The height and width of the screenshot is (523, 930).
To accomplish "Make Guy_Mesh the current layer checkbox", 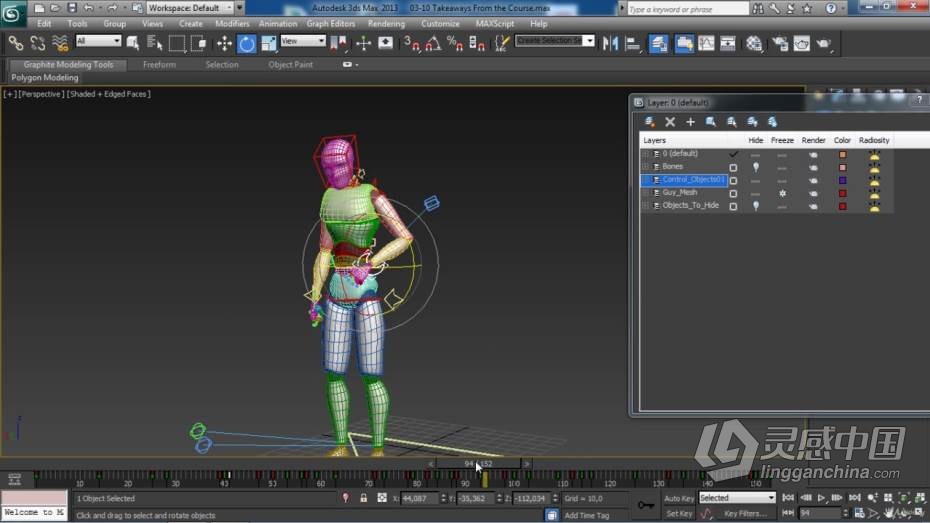I will click(733, 193).
